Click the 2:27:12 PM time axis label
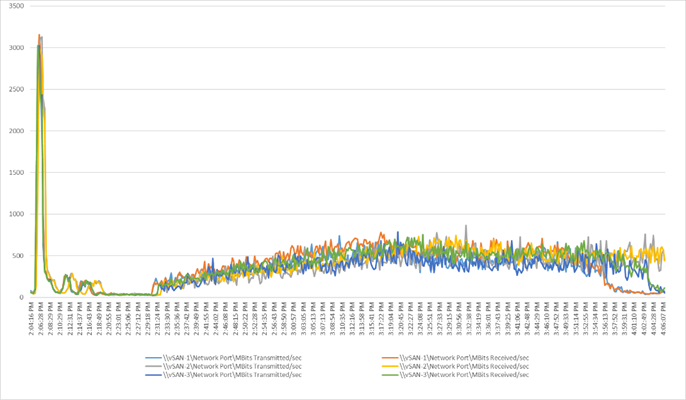 pyautogui.click(x=138, y=318)
